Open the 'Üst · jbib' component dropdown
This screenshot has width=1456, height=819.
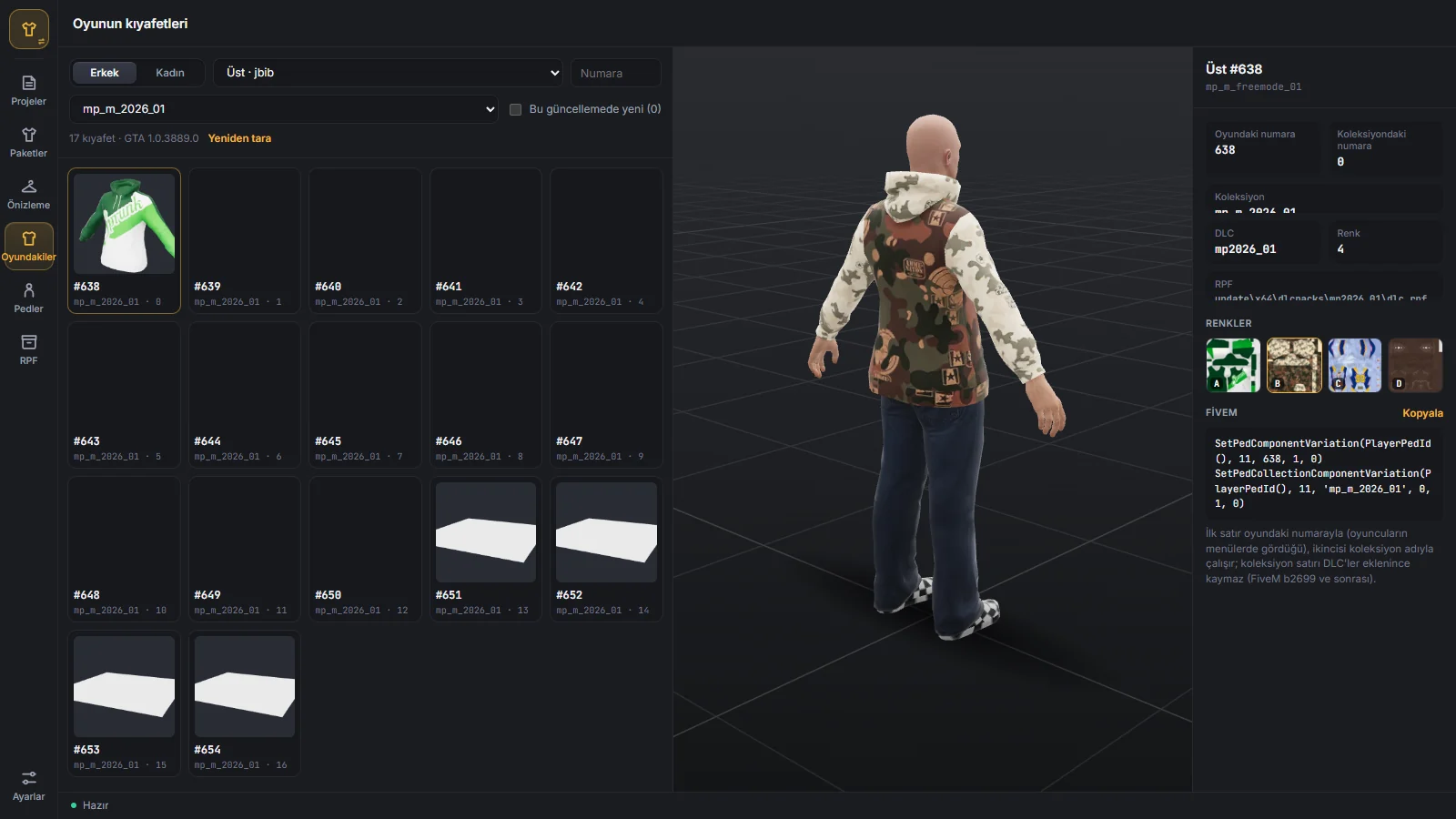(389, 73)
